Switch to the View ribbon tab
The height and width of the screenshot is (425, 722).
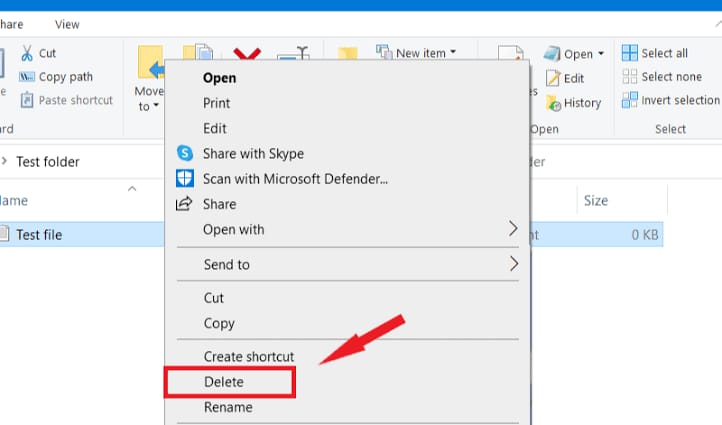click(67, 24)
